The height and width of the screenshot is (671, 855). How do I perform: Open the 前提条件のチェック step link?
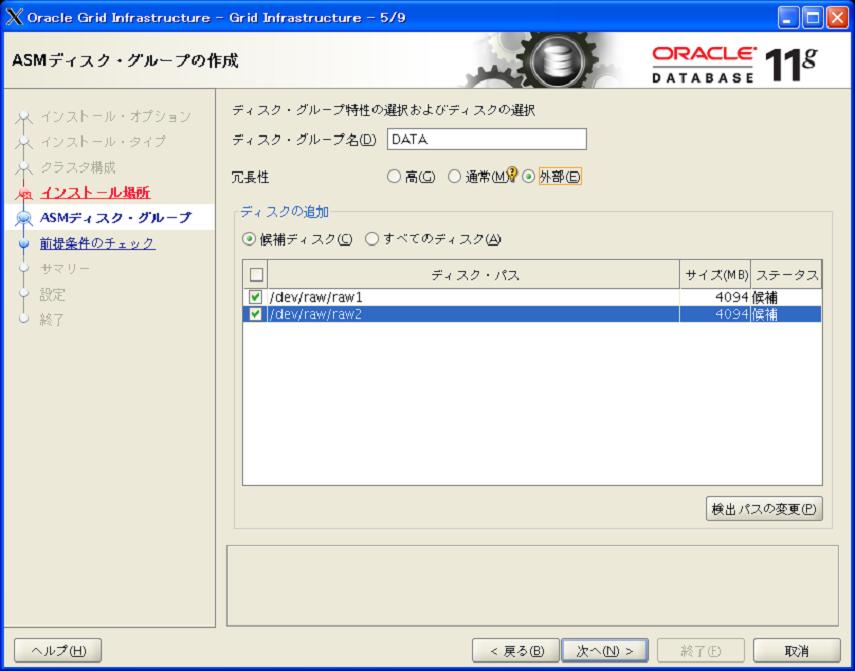[98, 243]
